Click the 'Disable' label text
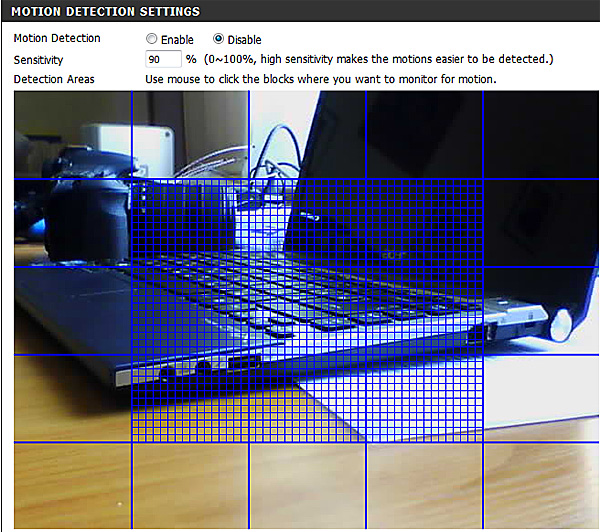 pyautogui.click(x=246, y=39)
